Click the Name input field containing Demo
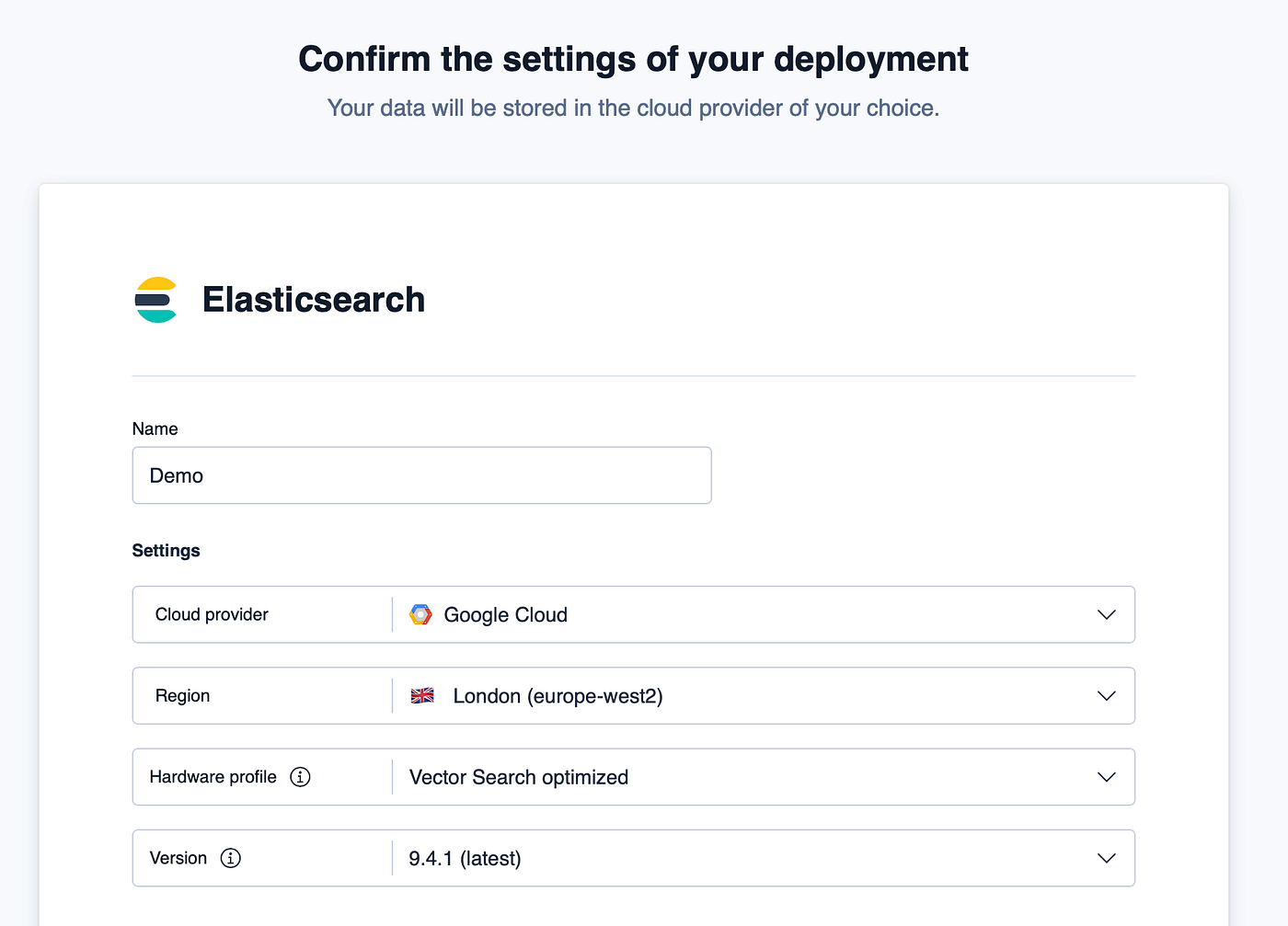This screenshot has height=926, width=1288. click(x=422, y=475)
